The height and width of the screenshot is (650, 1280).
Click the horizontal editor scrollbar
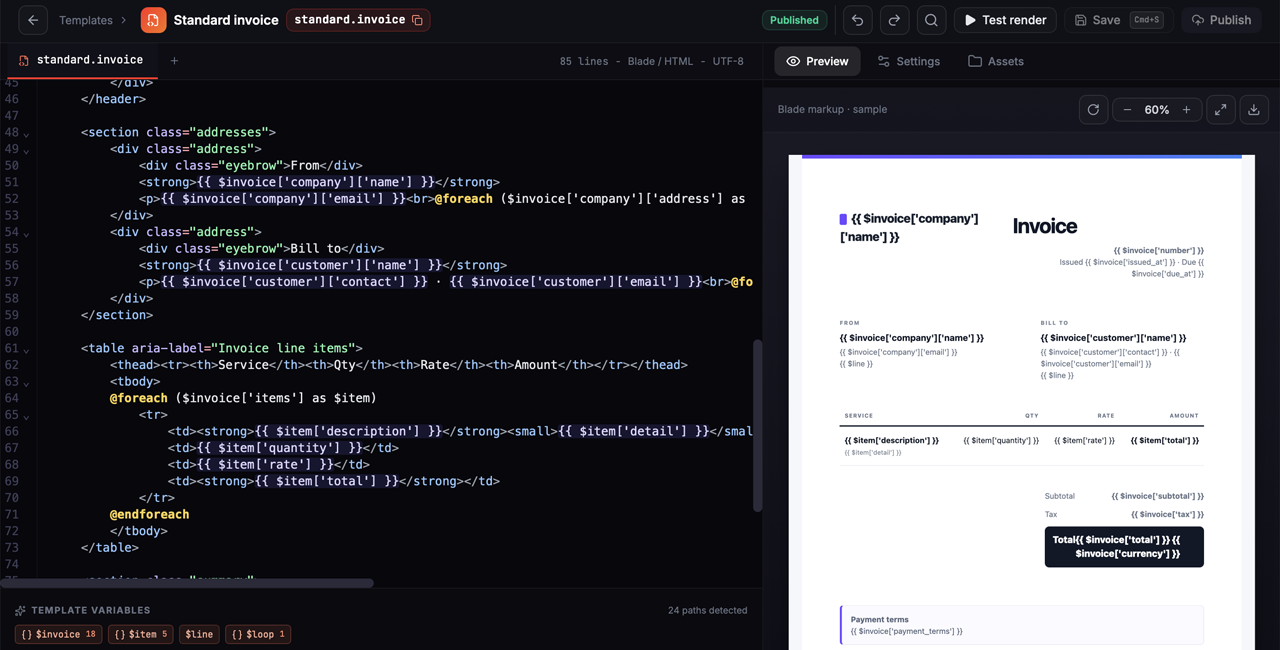tap(187, 583)
